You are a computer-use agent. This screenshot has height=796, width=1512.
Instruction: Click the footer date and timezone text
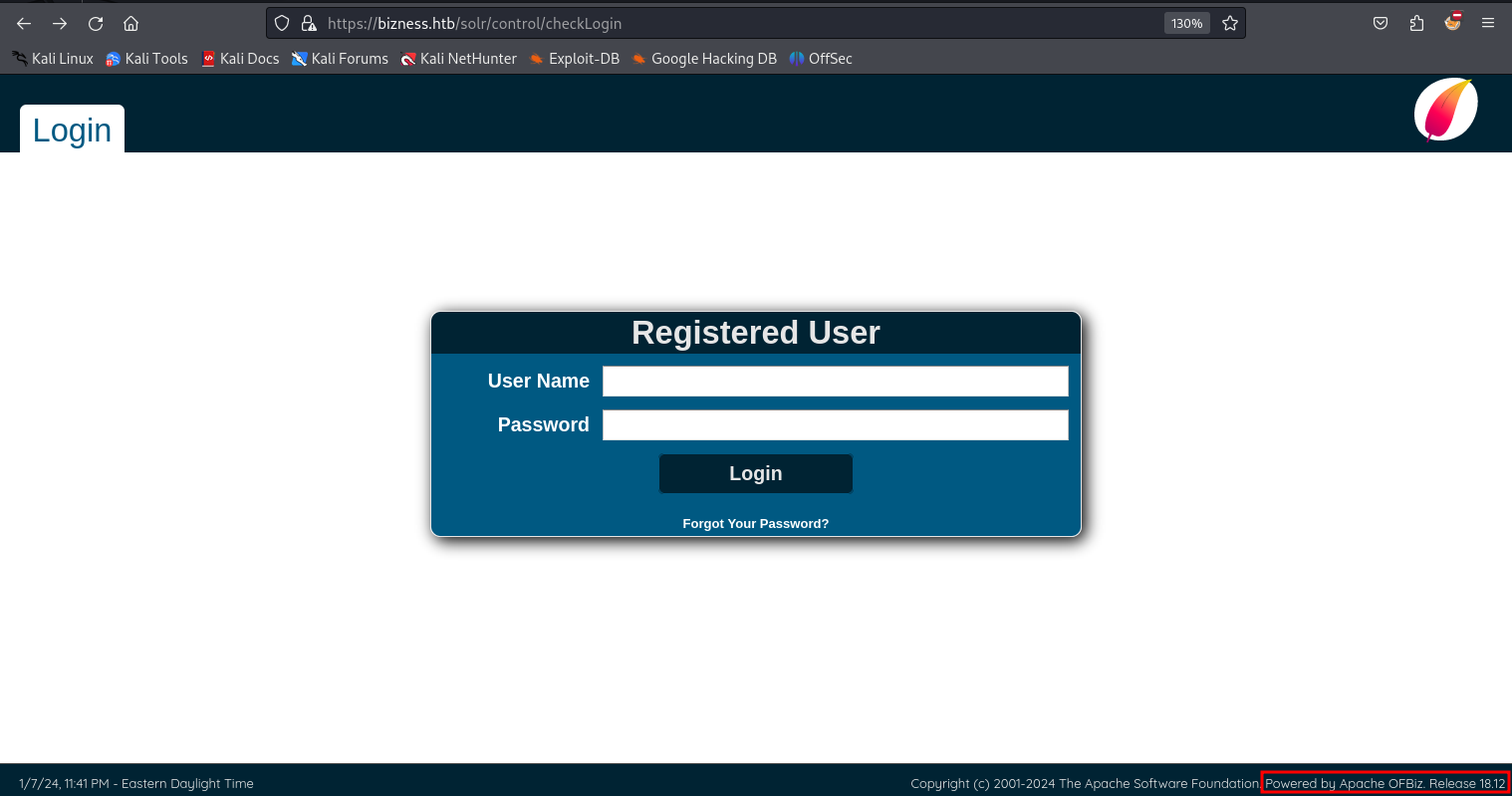coord(136,783)
